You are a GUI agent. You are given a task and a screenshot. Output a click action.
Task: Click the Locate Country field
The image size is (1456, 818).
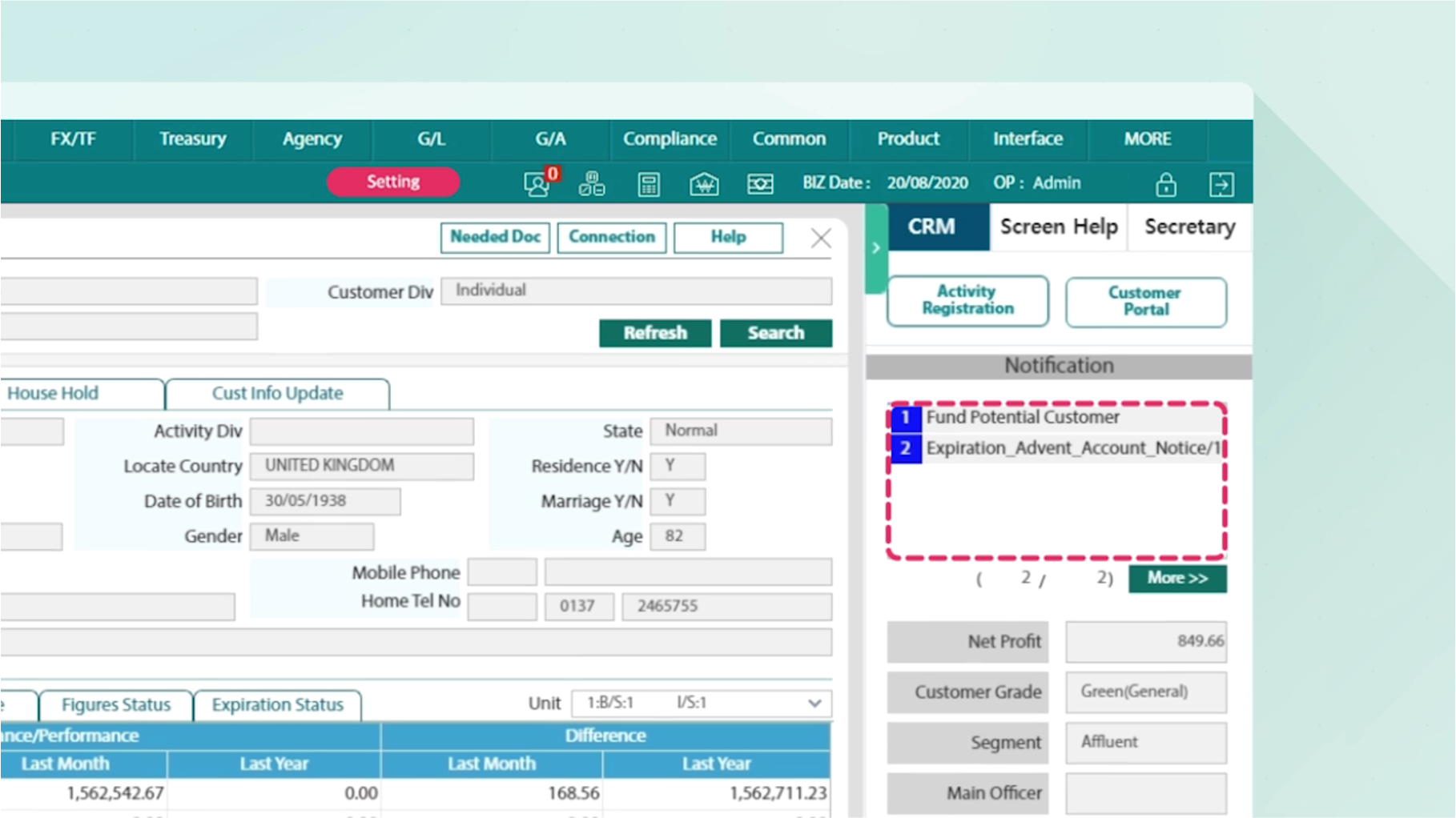[361, 467]
